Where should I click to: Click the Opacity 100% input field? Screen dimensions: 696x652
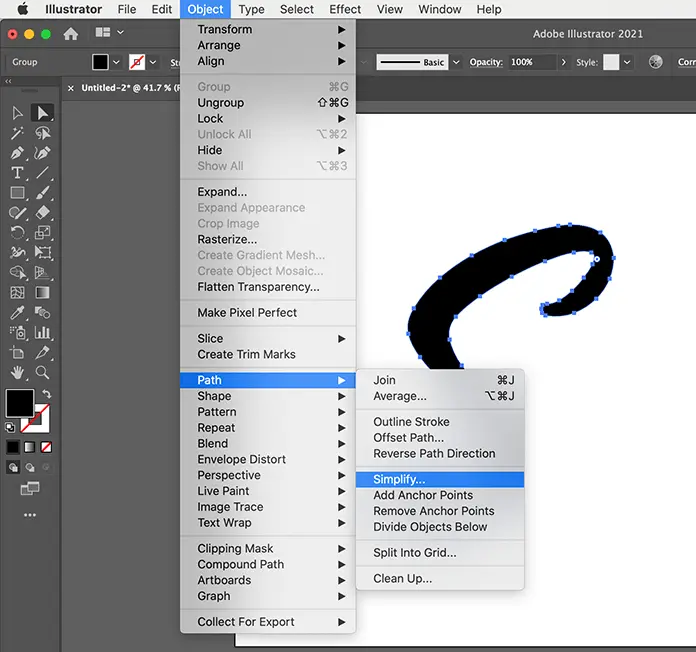[x=528, y=62]
